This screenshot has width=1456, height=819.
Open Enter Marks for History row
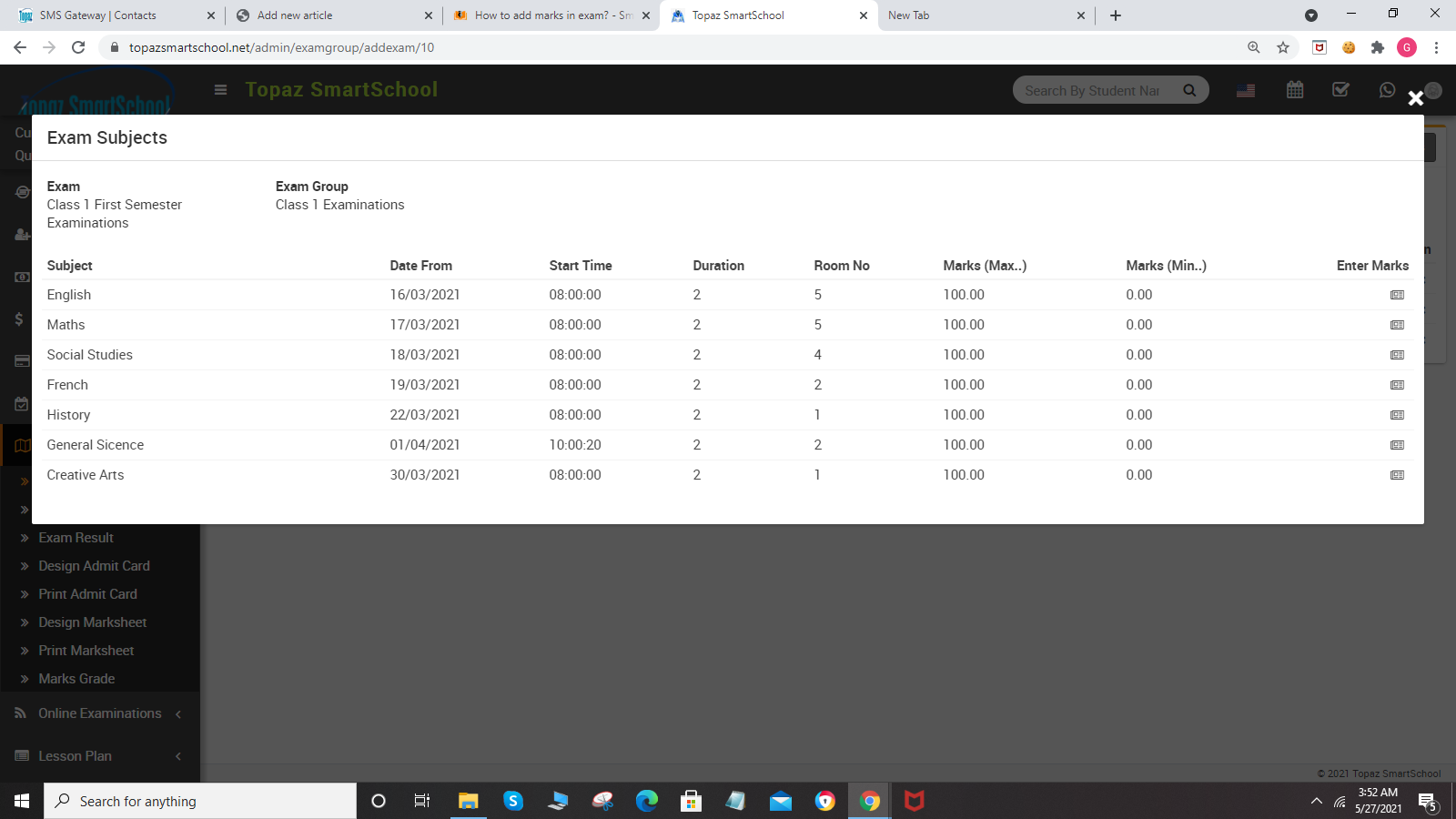pos(1397,415)
